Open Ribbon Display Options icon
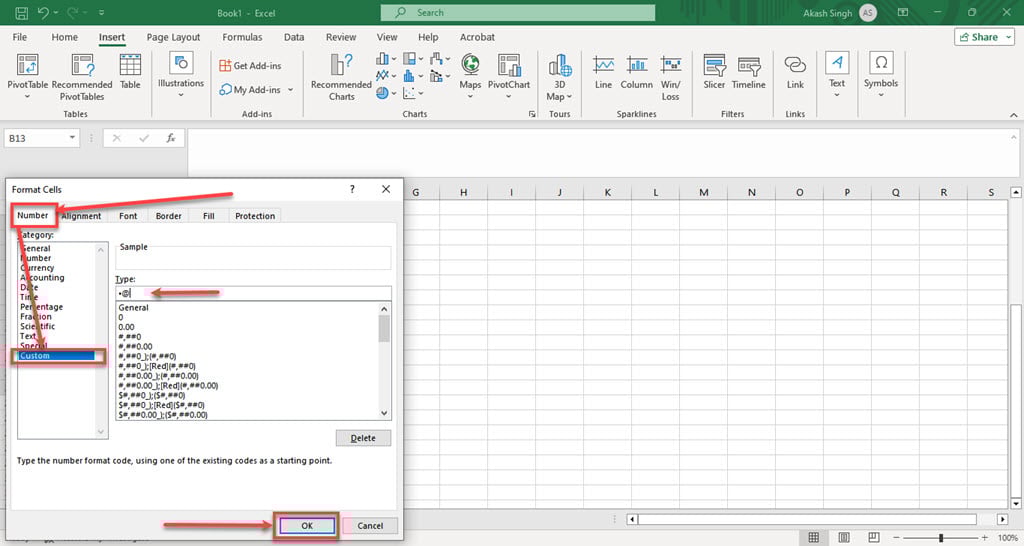Screen dimensions: 1024x546 click(x=903, y=12)
